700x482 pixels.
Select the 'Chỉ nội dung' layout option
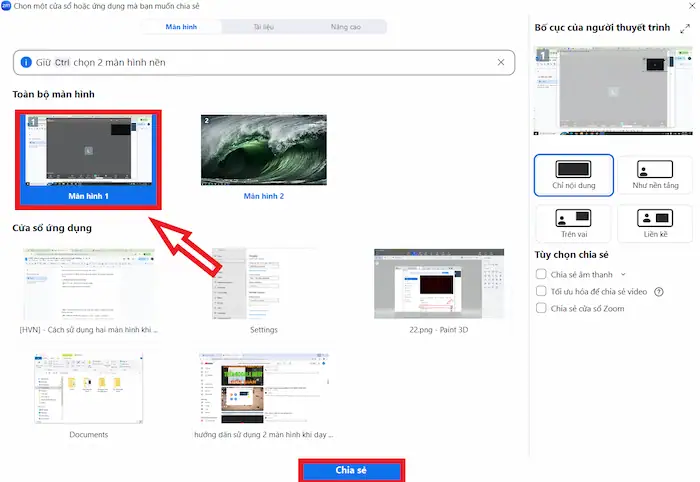click(x=573, y=175)
